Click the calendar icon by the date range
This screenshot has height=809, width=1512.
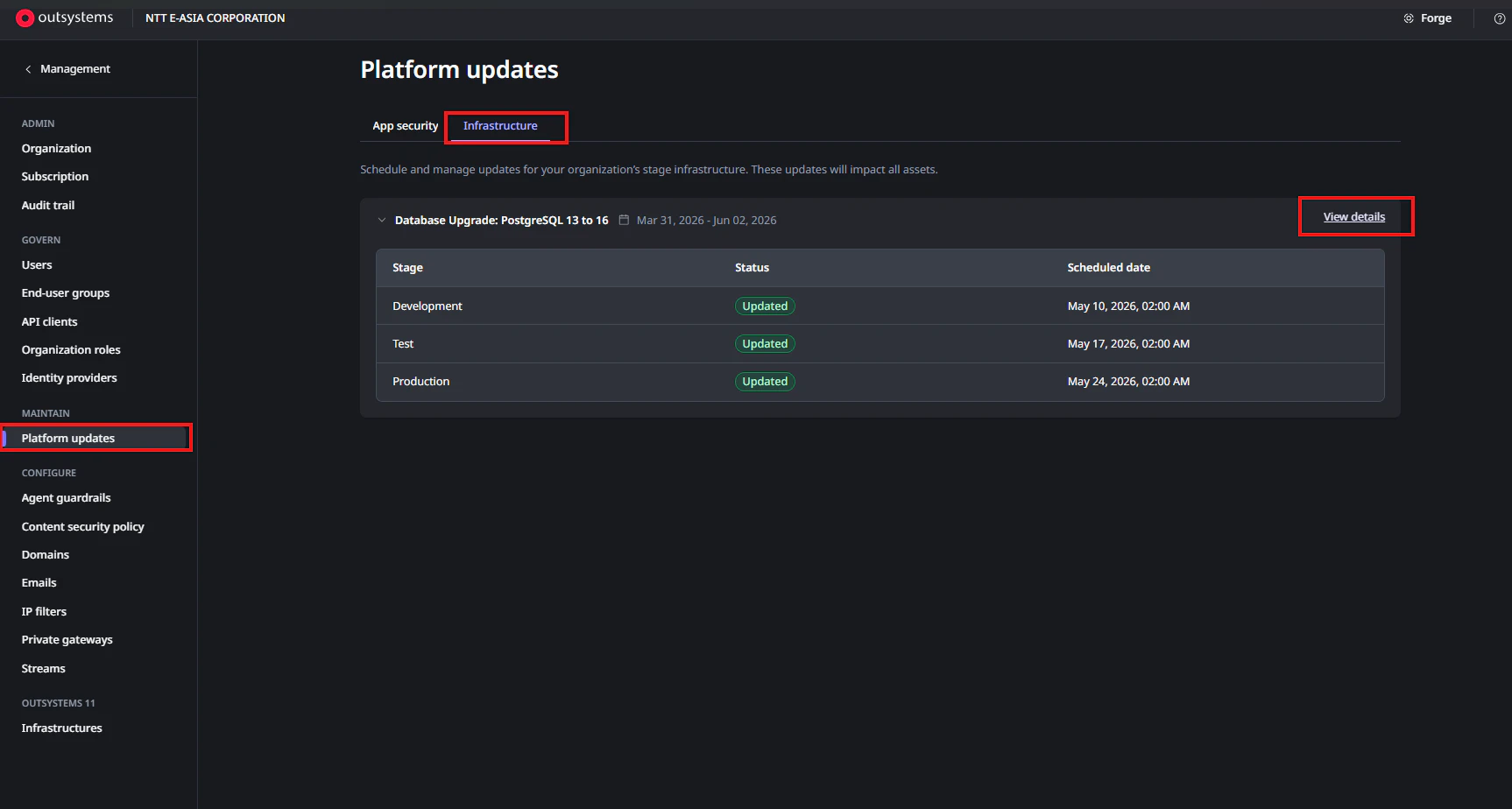(x=624, y=220)
